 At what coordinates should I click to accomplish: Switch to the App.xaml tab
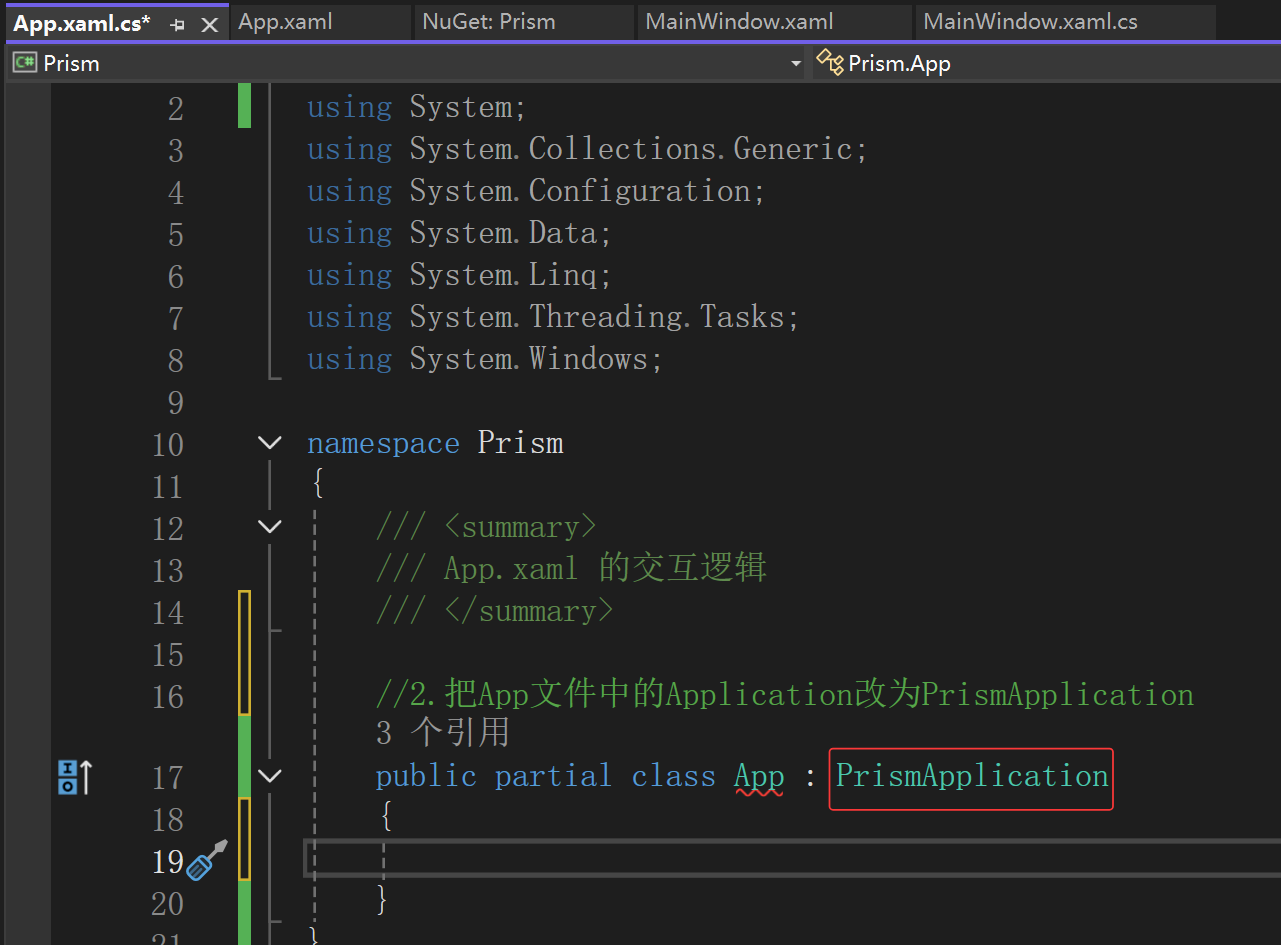(x=285, y=21)
